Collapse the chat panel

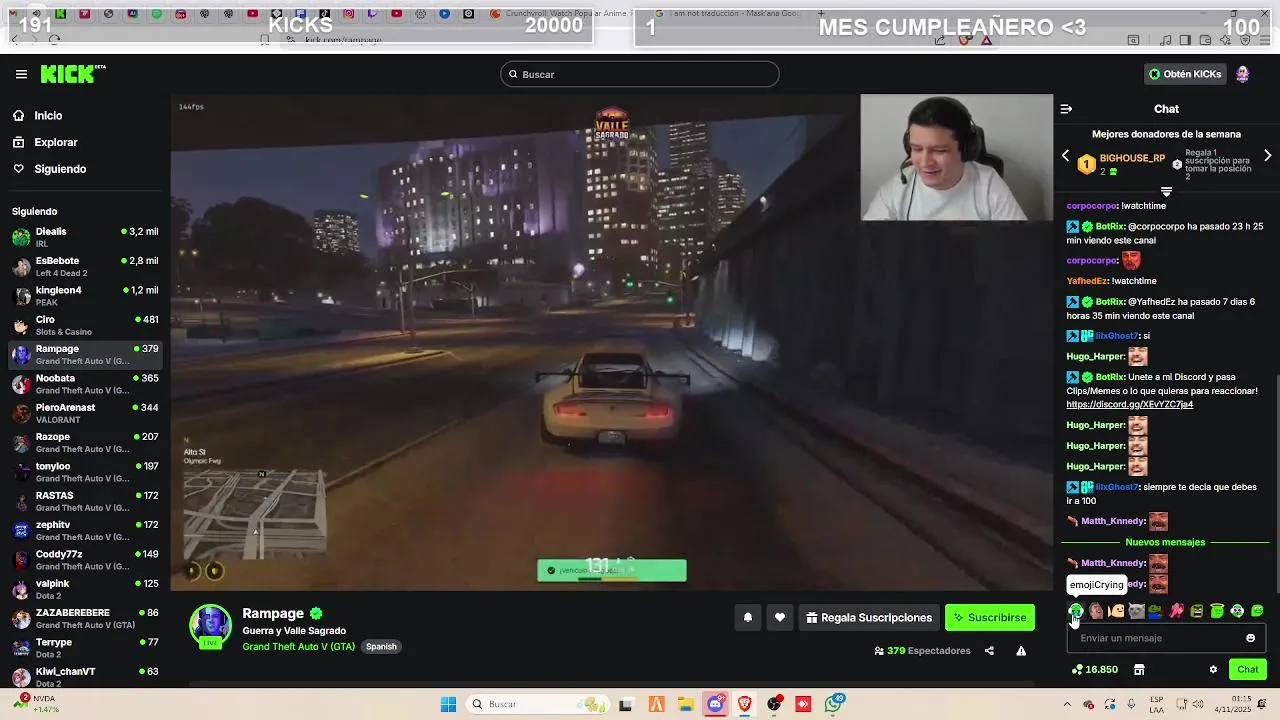1066,109
